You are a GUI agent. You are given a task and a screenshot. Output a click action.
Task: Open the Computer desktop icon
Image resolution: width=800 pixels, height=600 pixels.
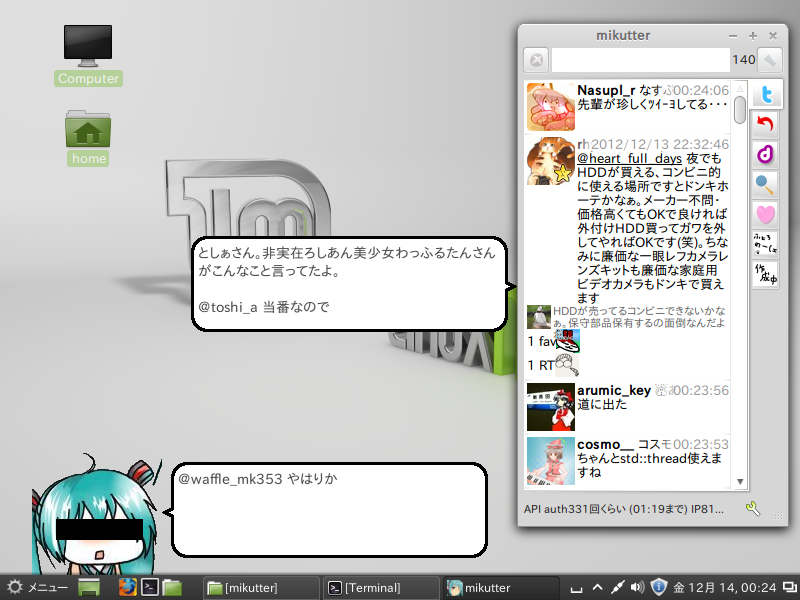[x=88, y=55]
